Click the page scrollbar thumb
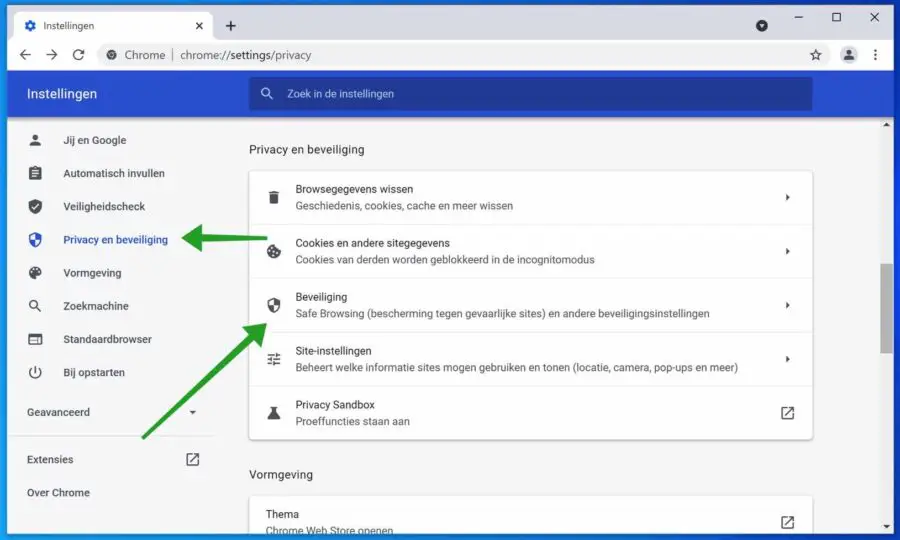This screenshot has height=540, width=900. click(886, 309)
